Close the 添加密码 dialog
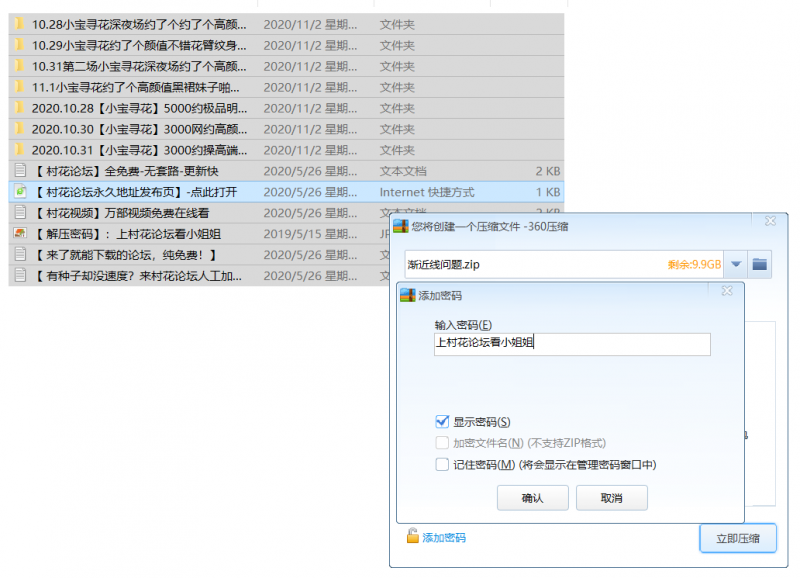This screenshot has height=578, width=800. (729, 292)
